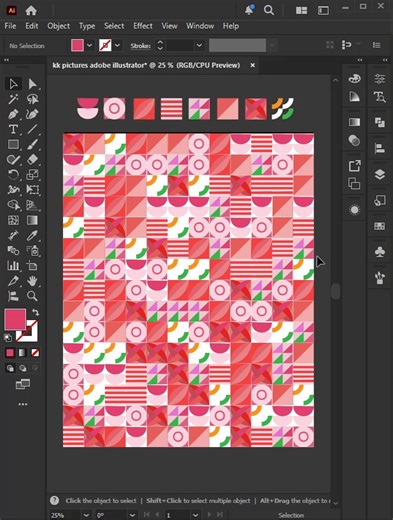Image resolution: width=393 pixels, height=520 pixels.
Task: Select the Eyedropper tool
Action: 32,236
